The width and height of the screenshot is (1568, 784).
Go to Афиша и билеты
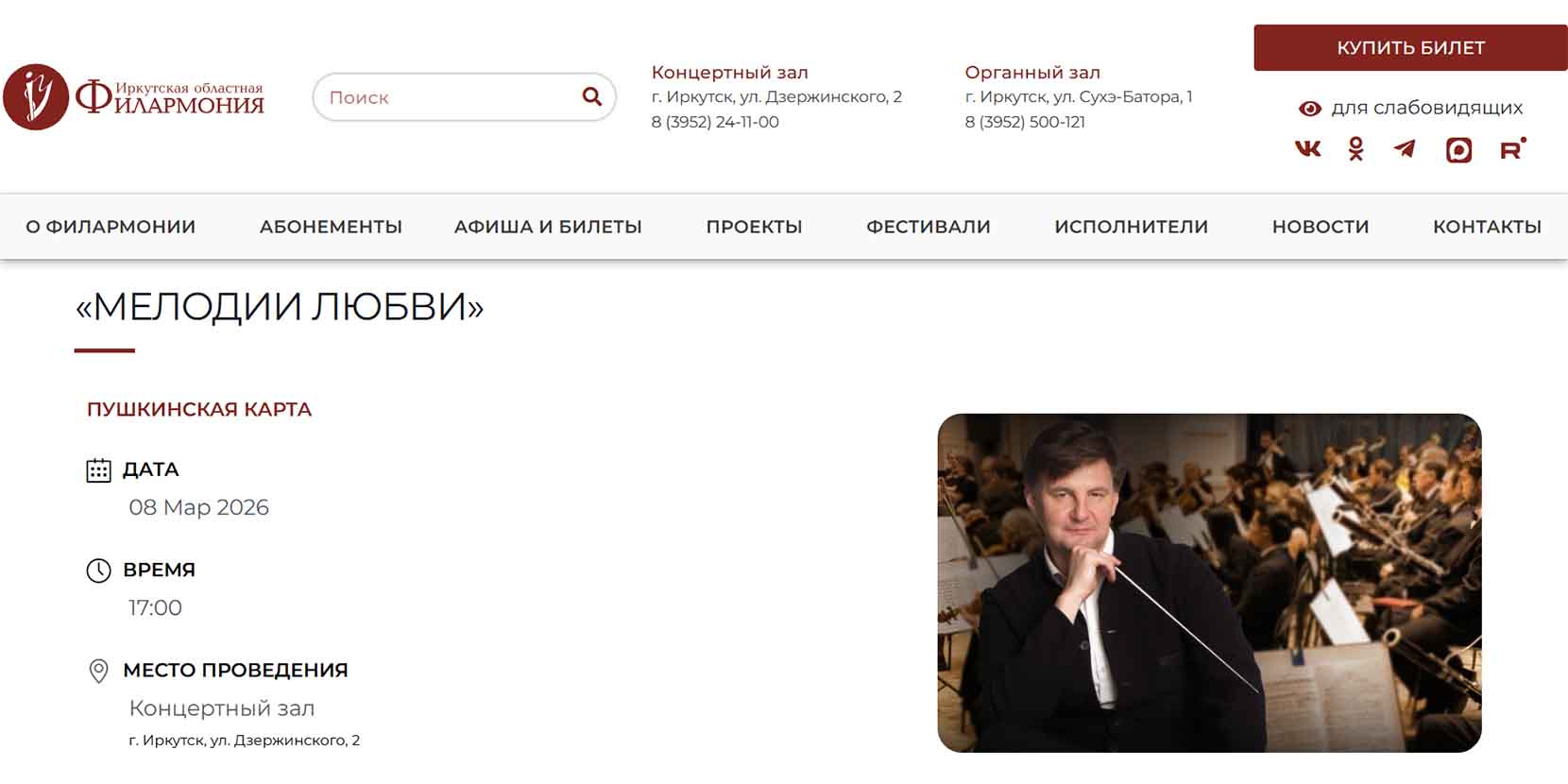point(548,227)
